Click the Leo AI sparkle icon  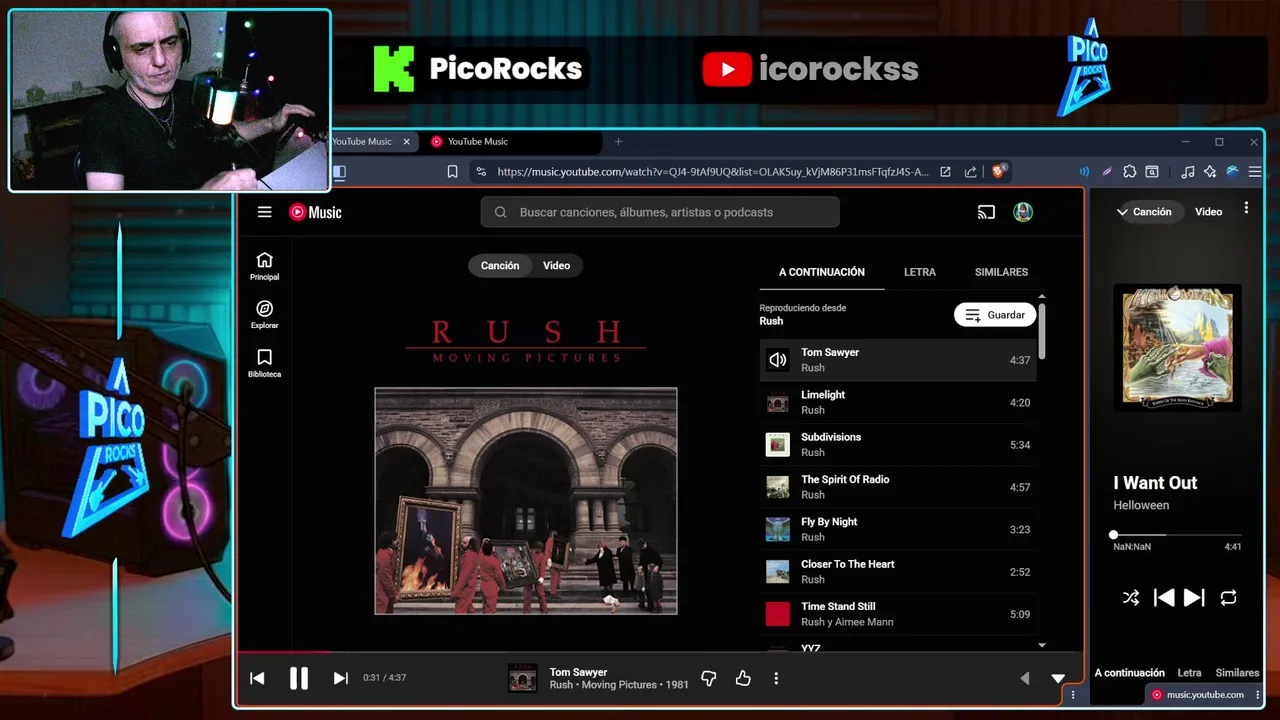pyautogui.click(x=1210, y=172)
